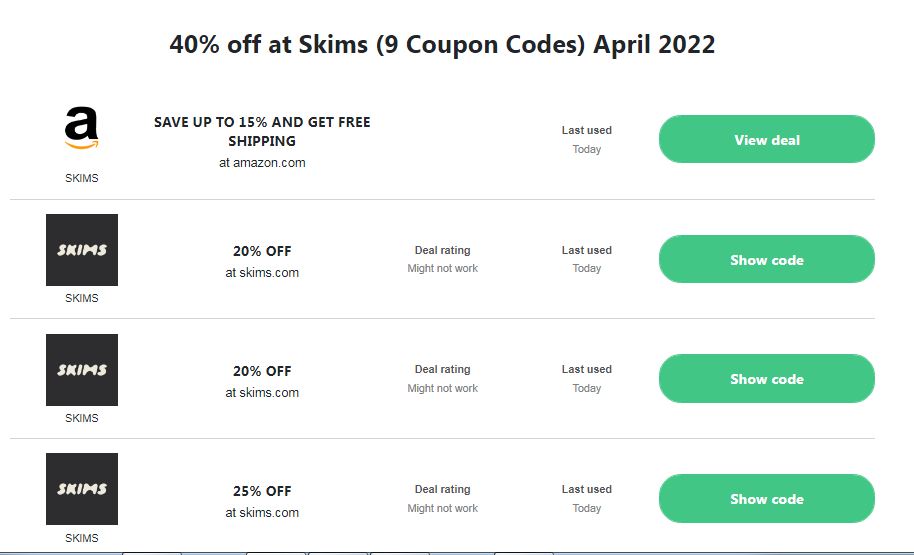The image size is (914, 555).
Task: Select the 25% OFF deal title
Action: point(262,491)
